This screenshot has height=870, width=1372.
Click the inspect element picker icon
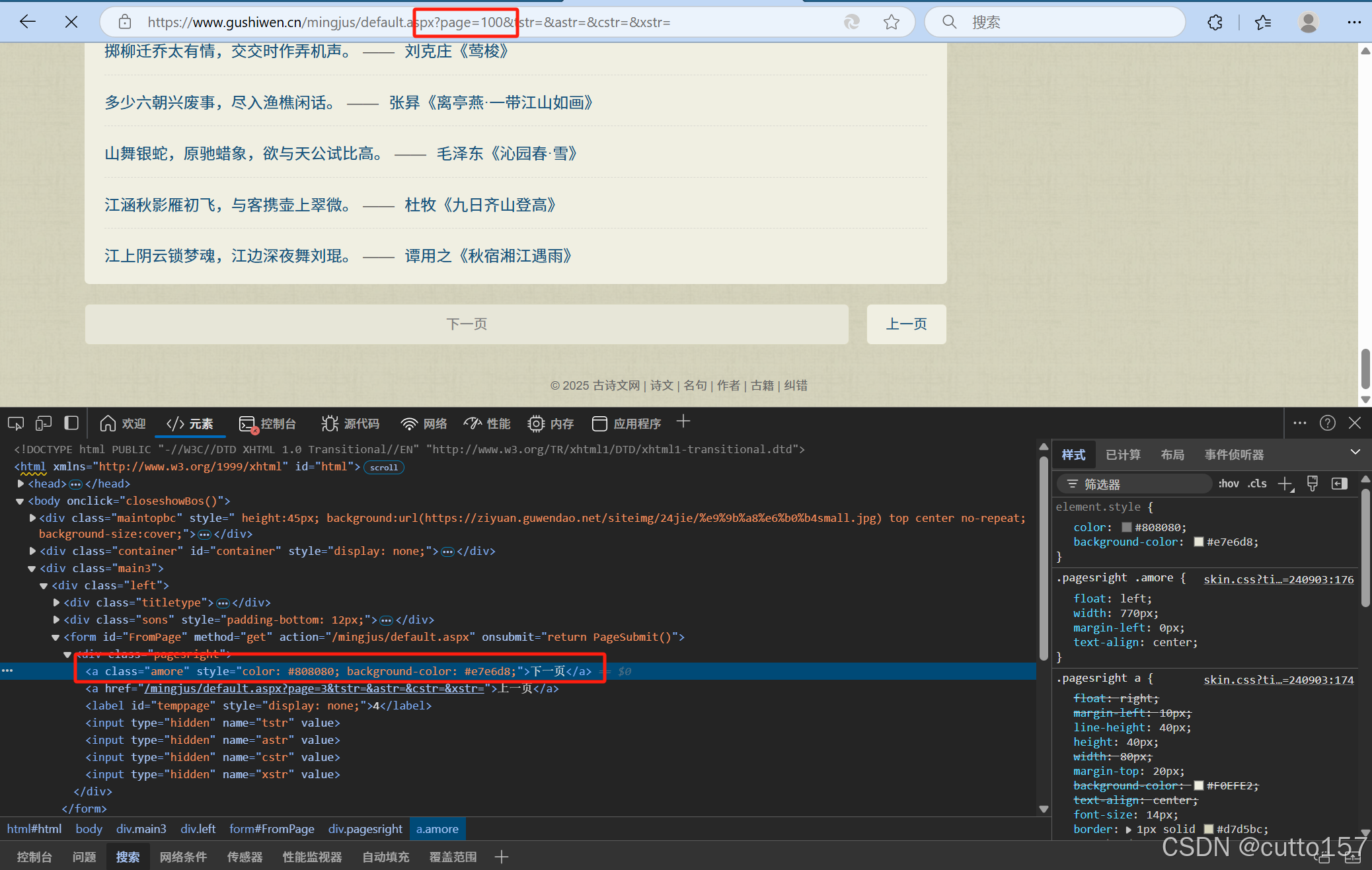tap(16, 423)
